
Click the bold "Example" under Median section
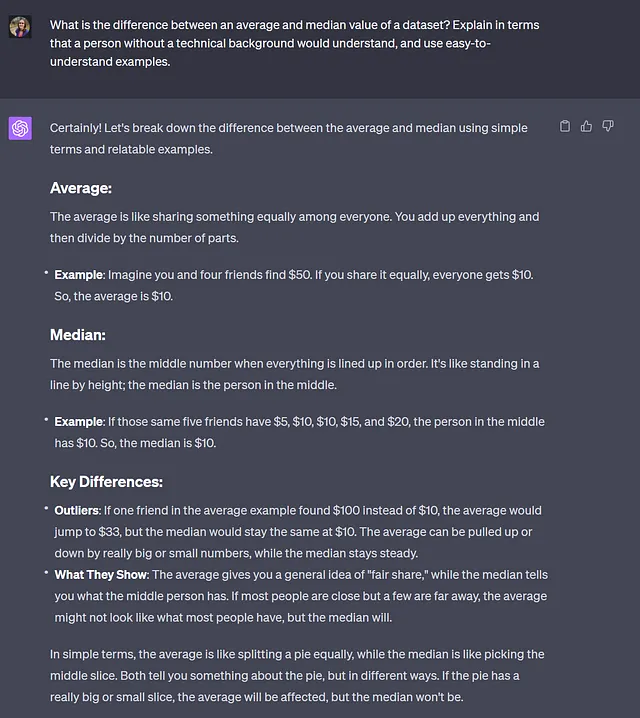click(79, 422)
